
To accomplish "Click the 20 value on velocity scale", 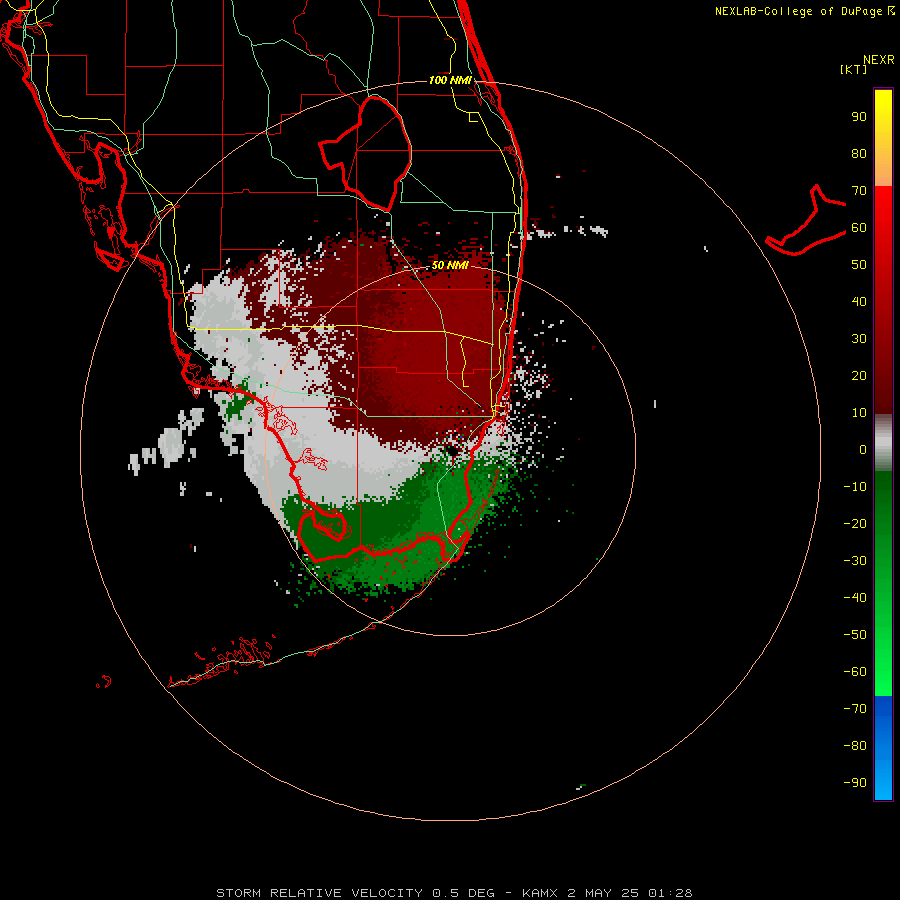I will (859, 375).
